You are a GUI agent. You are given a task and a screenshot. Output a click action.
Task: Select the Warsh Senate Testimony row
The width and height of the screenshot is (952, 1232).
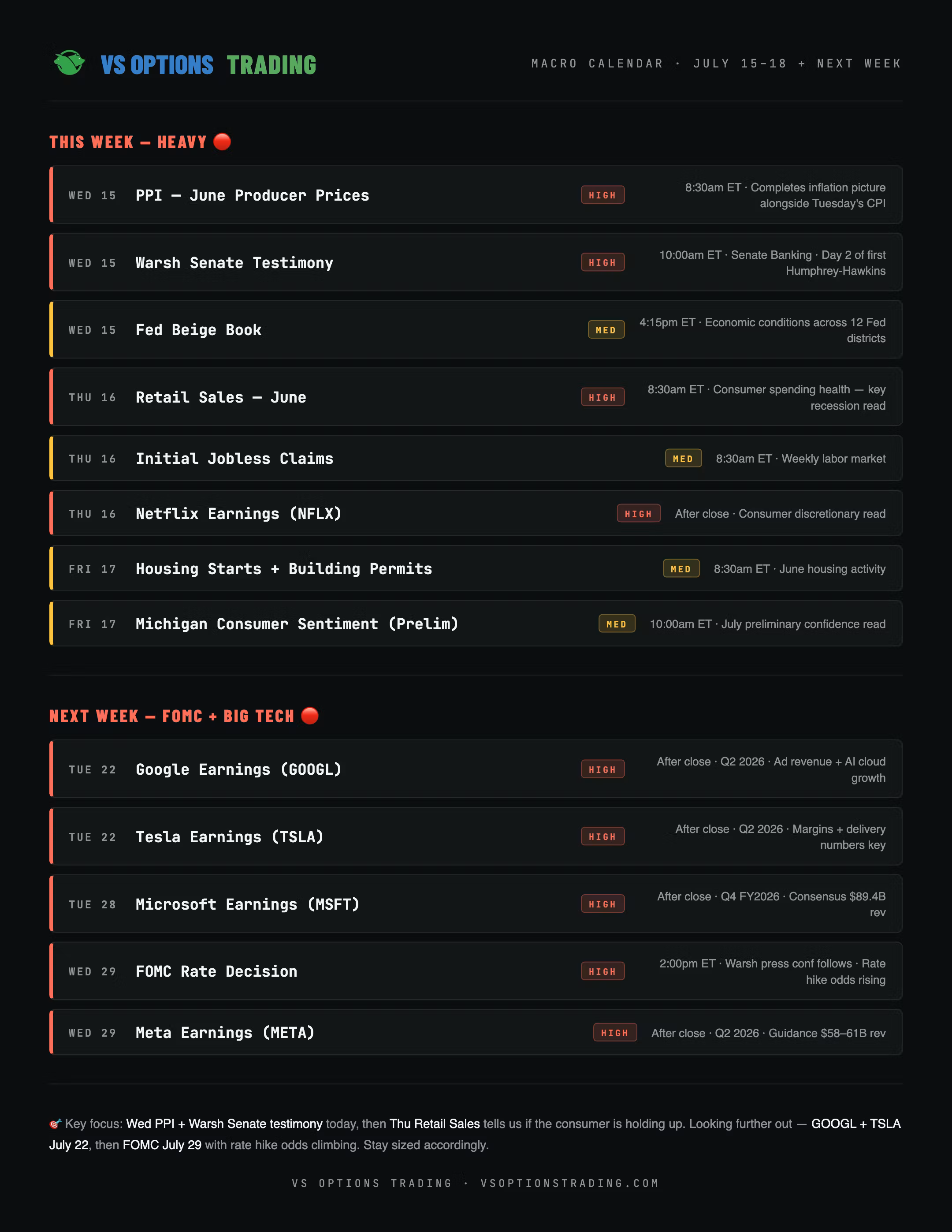coord(476,262)
